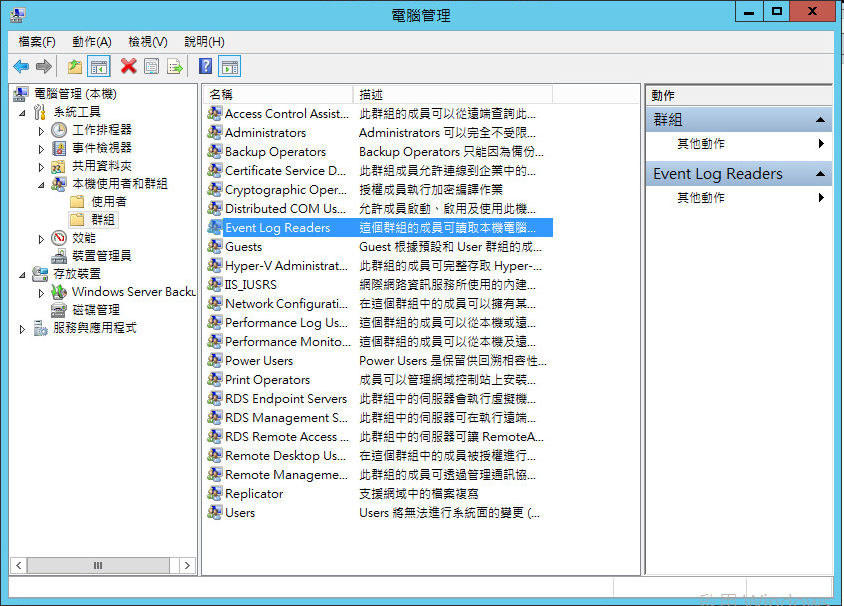Click the red X Delete icon
Screen dimensions: 844x606
[128, 66]
